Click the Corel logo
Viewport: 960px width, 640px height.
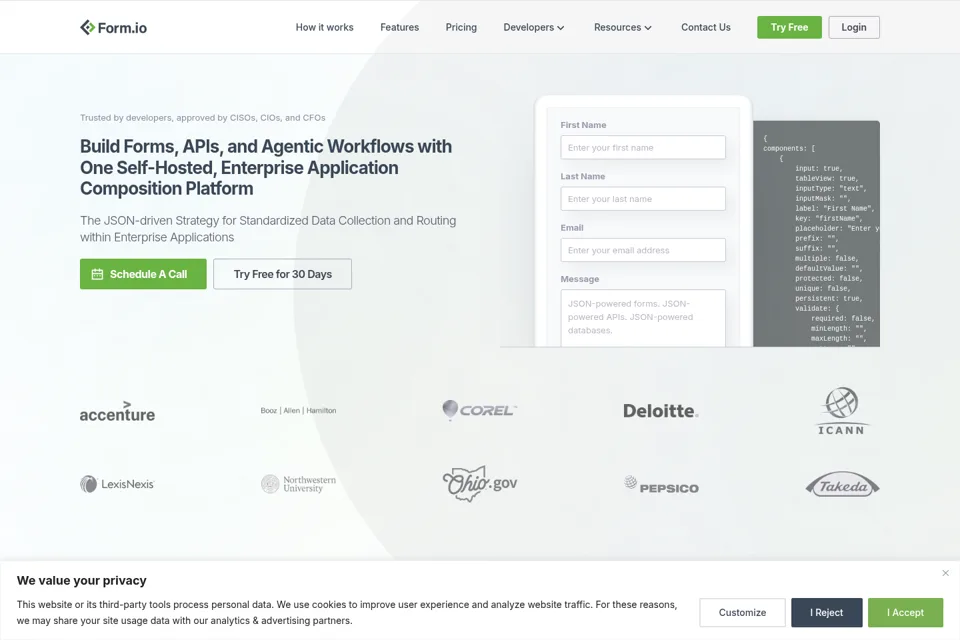tap(479, 410)
